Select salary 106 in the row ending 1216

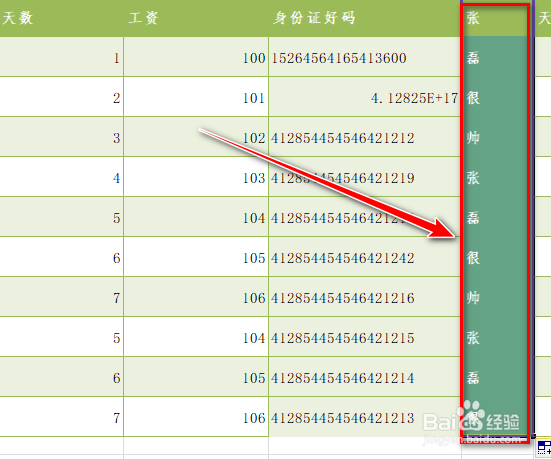point(196,297)
